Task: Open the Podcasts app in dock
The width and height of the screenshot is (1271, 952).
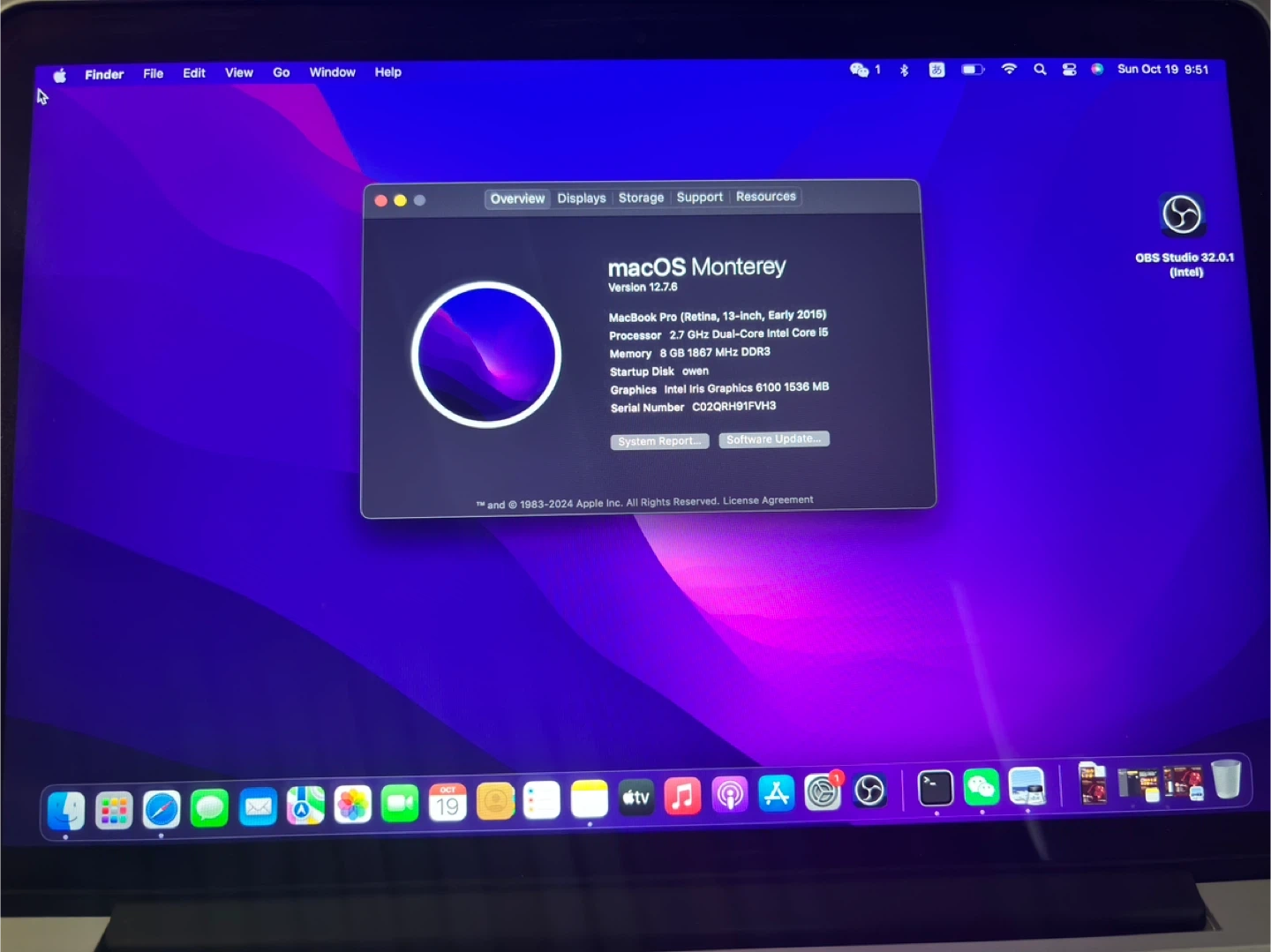Action: [x=730, y=795]
